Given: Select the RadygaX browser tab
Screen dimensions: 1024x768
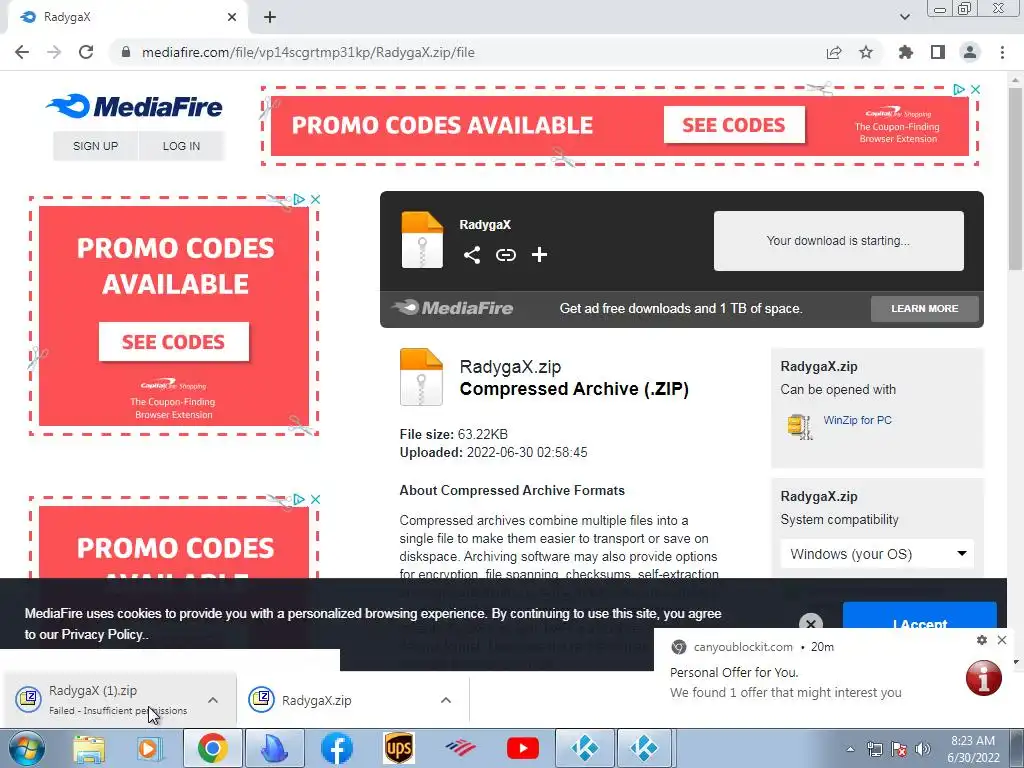Looking at the screenshot, I should tap(127, 18).
